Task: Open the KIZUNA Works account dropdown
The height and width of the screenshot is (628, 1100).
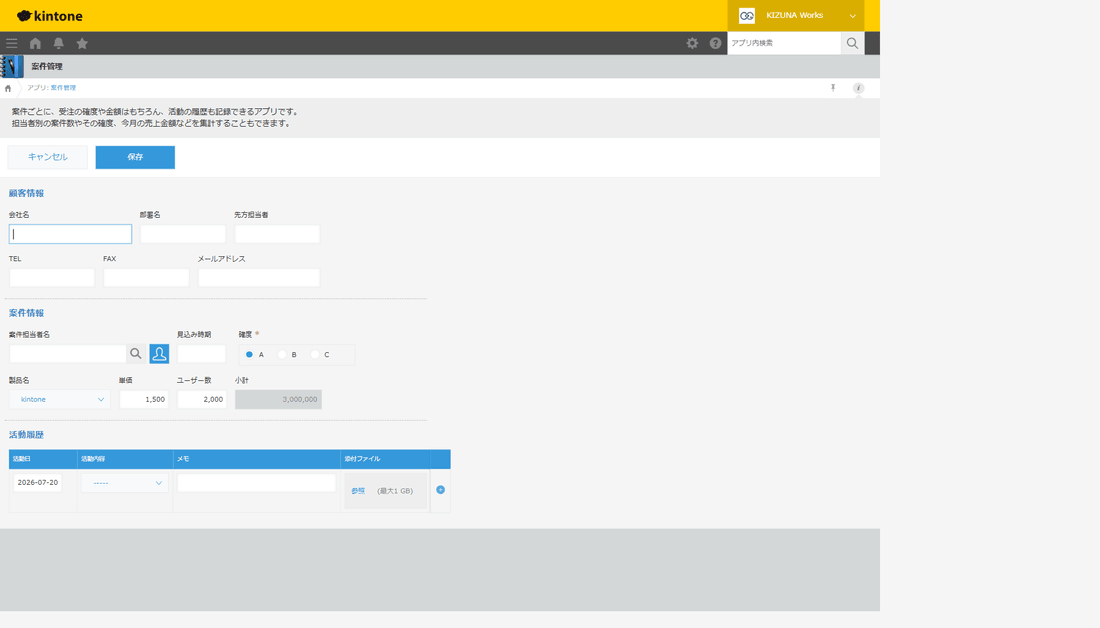Action: tap(796, 15)
